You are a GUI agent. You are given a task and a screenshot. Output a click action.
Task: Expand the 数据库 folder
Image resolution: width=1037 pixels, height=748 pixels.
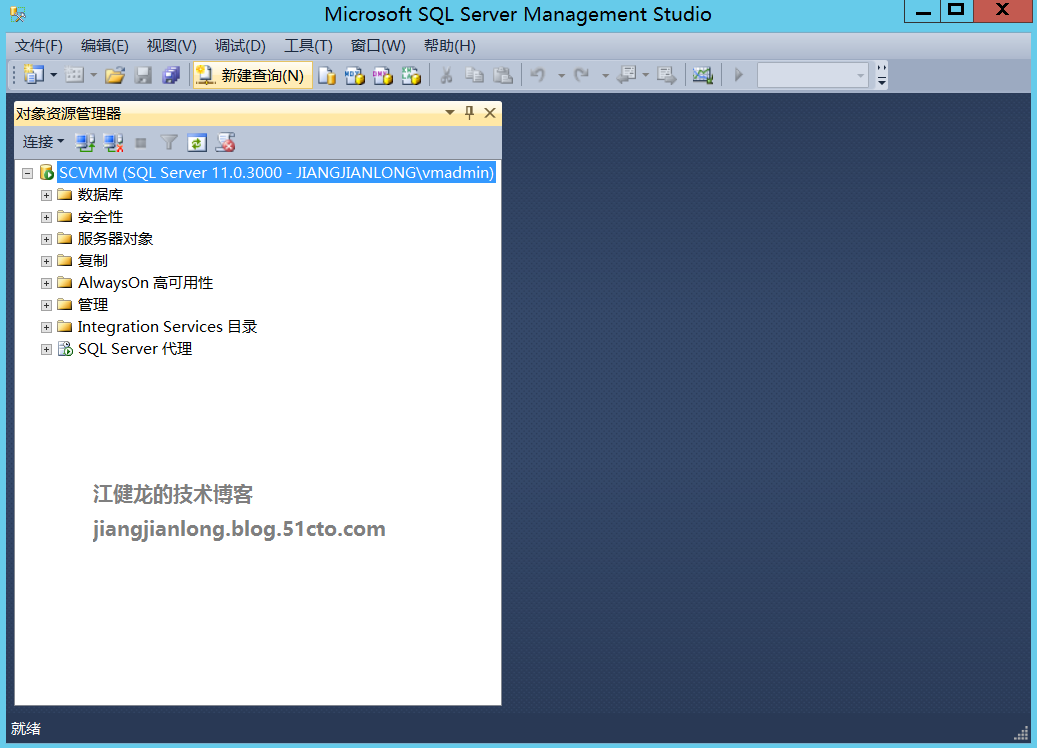[46, 195]
